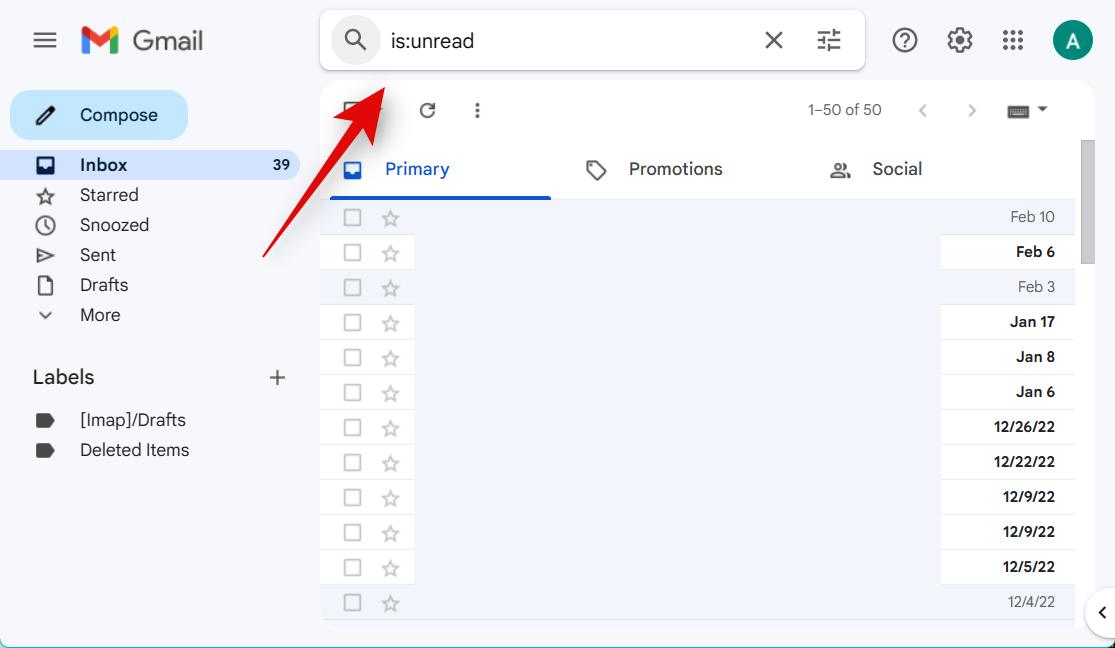
Task: Open Settings gear icon
Action: coord(960,40)
